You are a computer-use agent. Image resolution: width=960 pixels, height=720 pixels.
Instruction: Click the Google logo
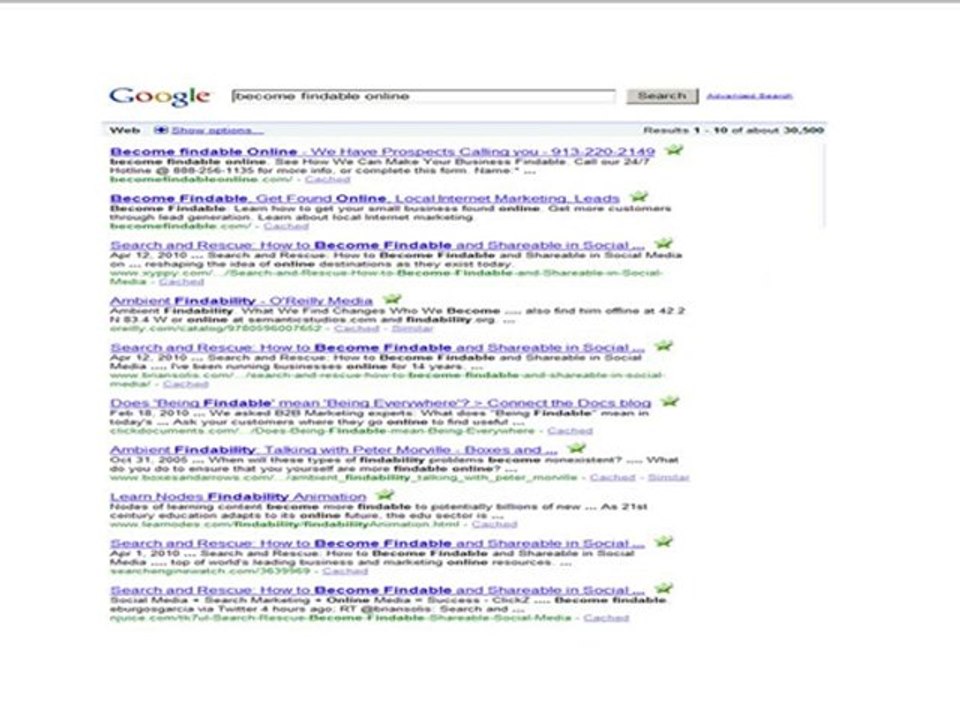tap(160, 96)
